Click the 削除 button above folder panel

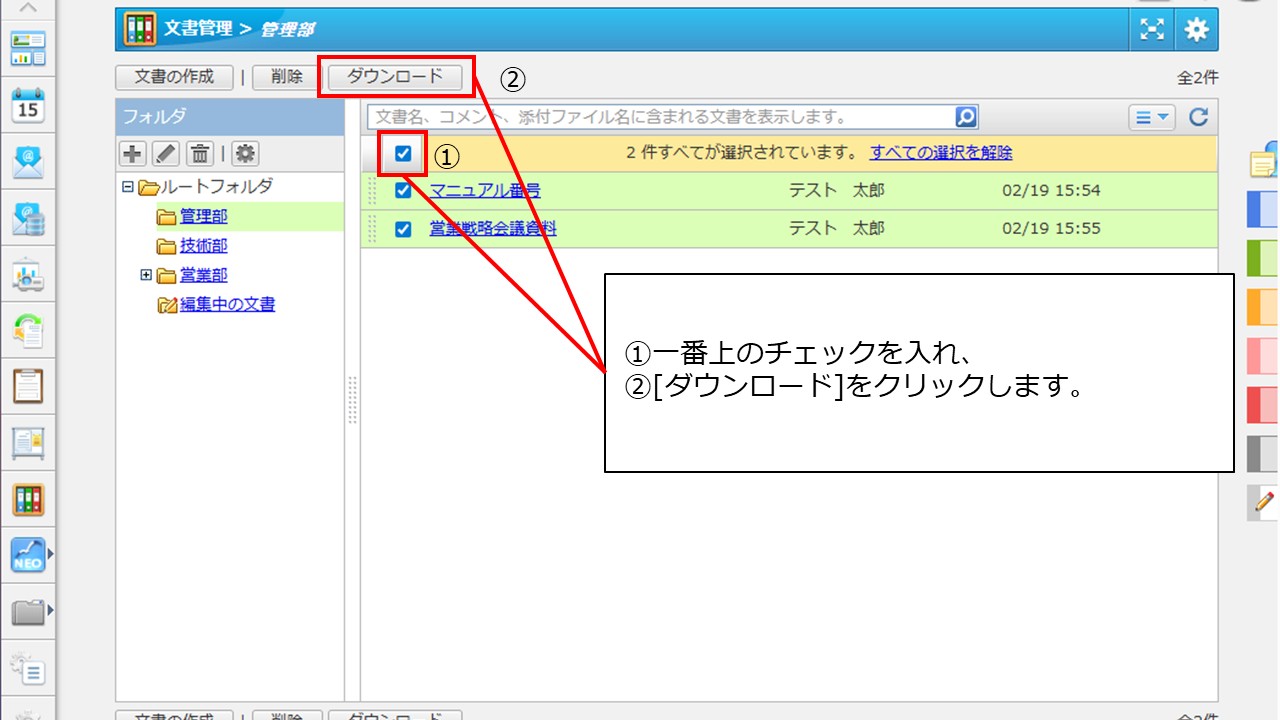tap(287, 77)
